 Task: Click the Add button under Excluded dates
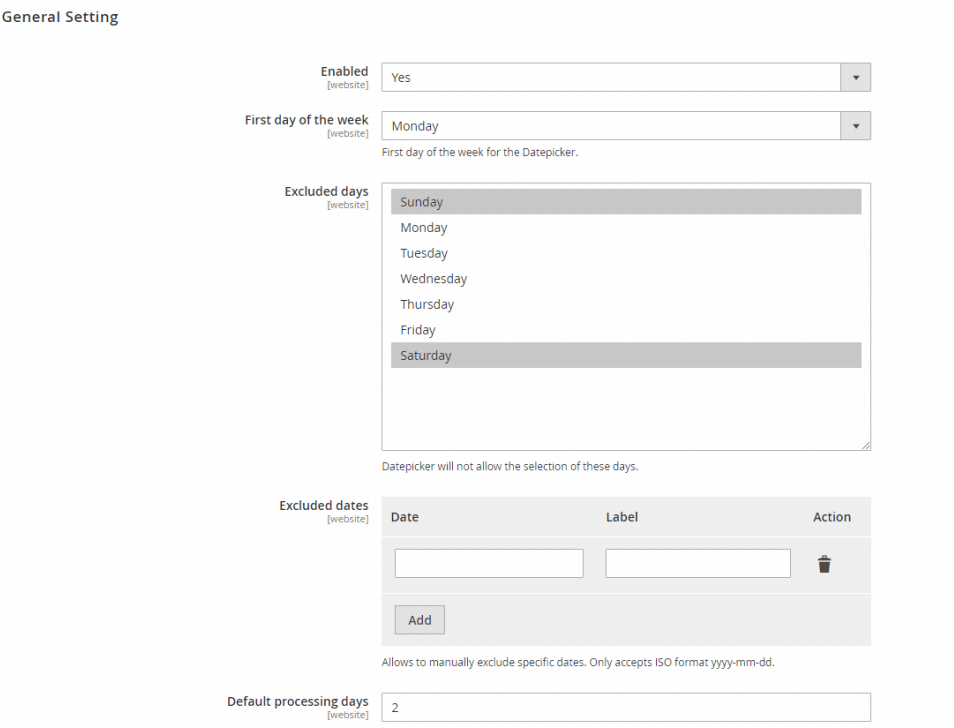click(419, 620)
